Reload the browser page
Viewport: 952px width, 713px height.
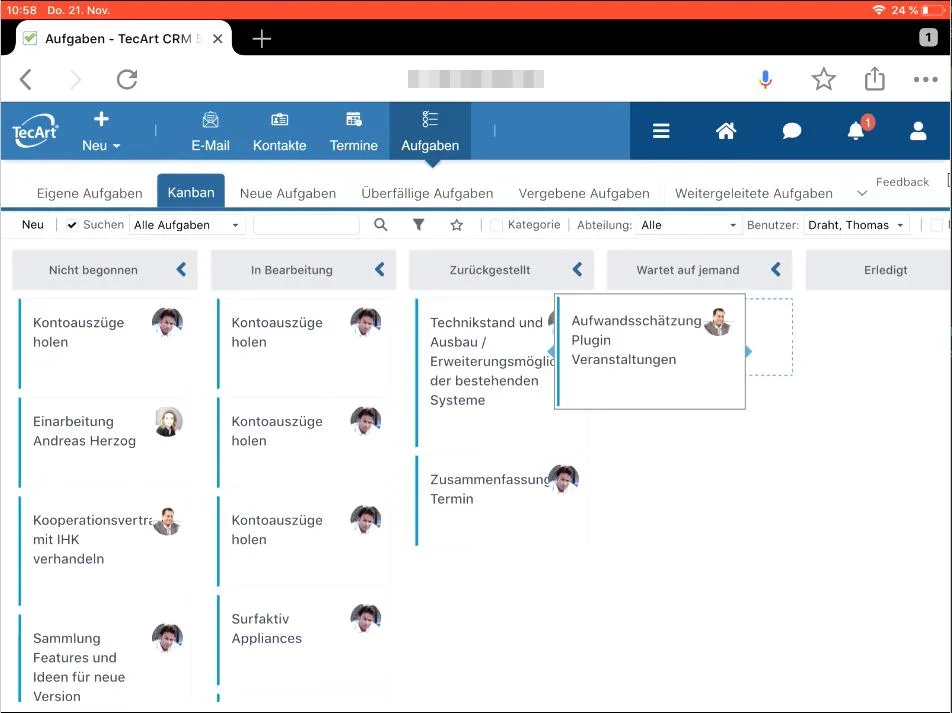[x=127, y=79]
